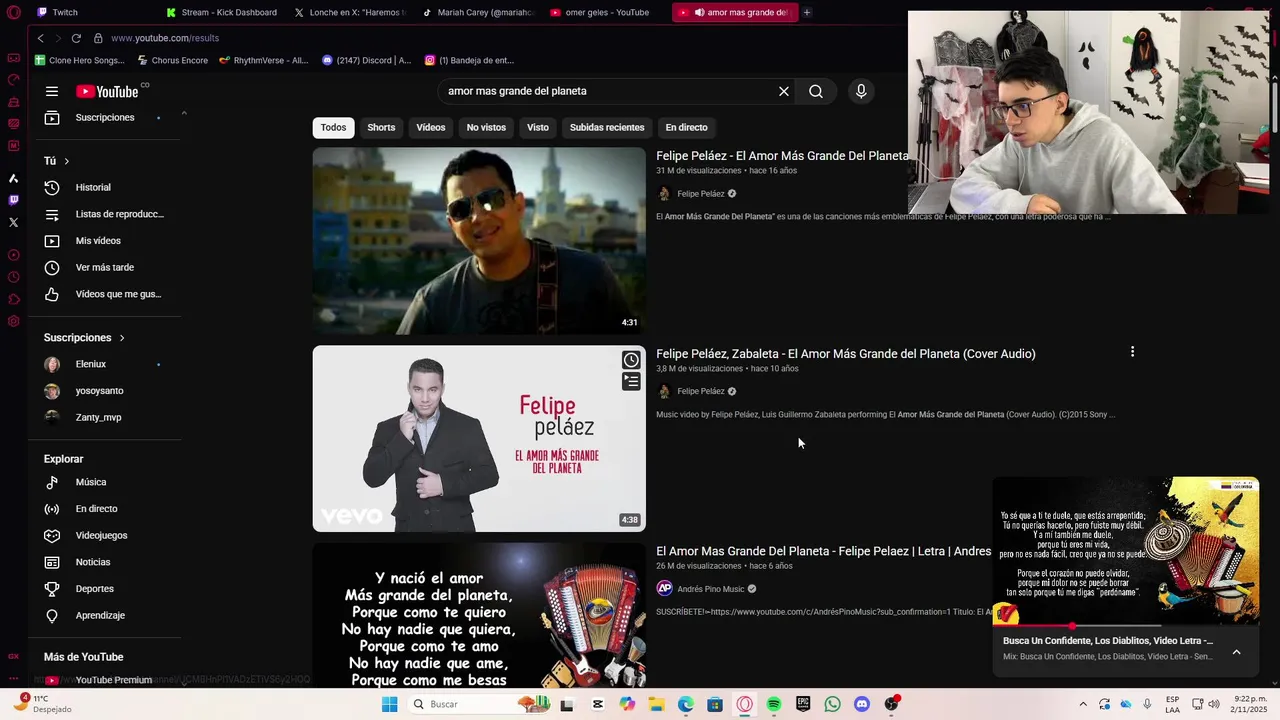1280x720 pixels.
Task: Open Videos que me gustan
Action: 104,294
